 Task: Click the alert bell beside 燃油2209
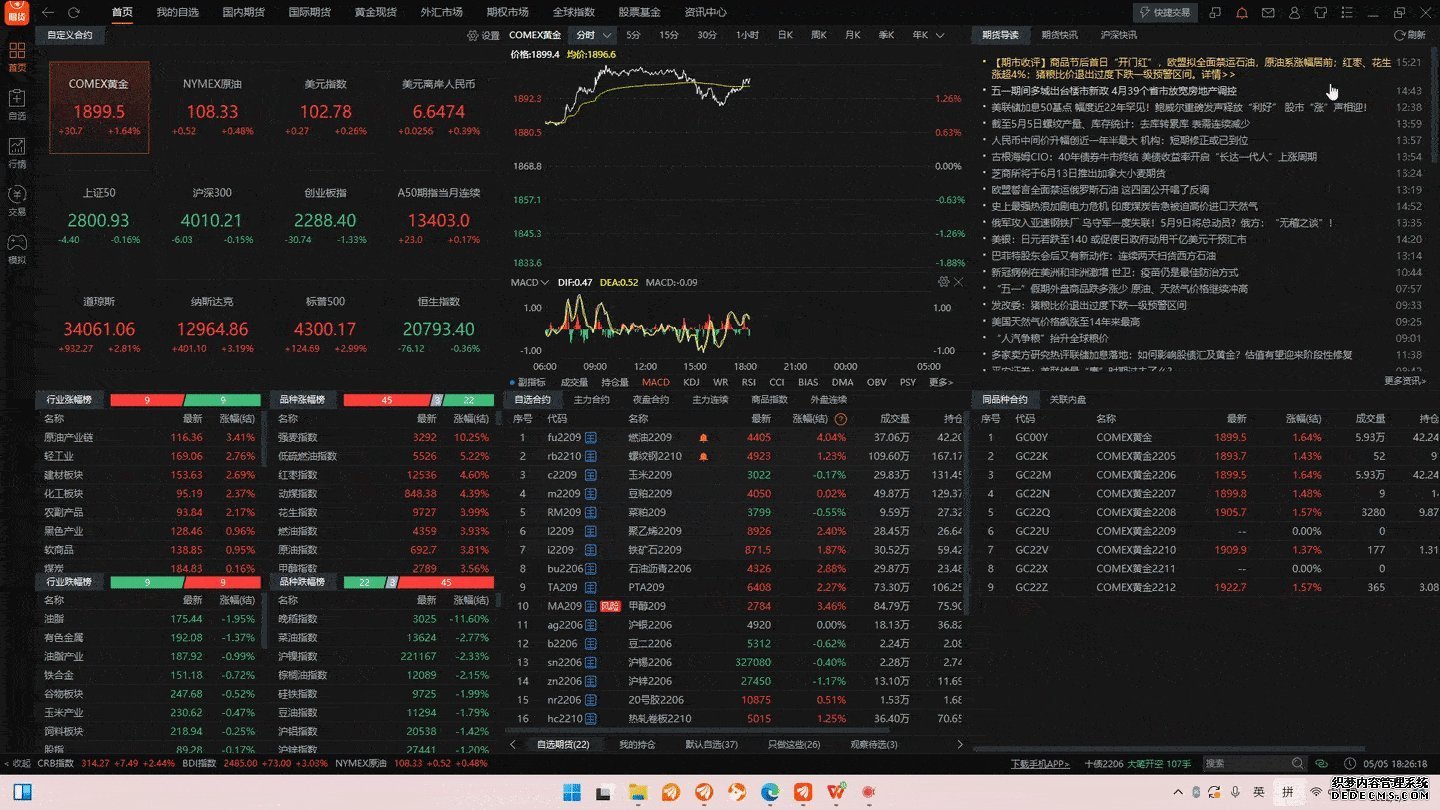pos(703,438)
